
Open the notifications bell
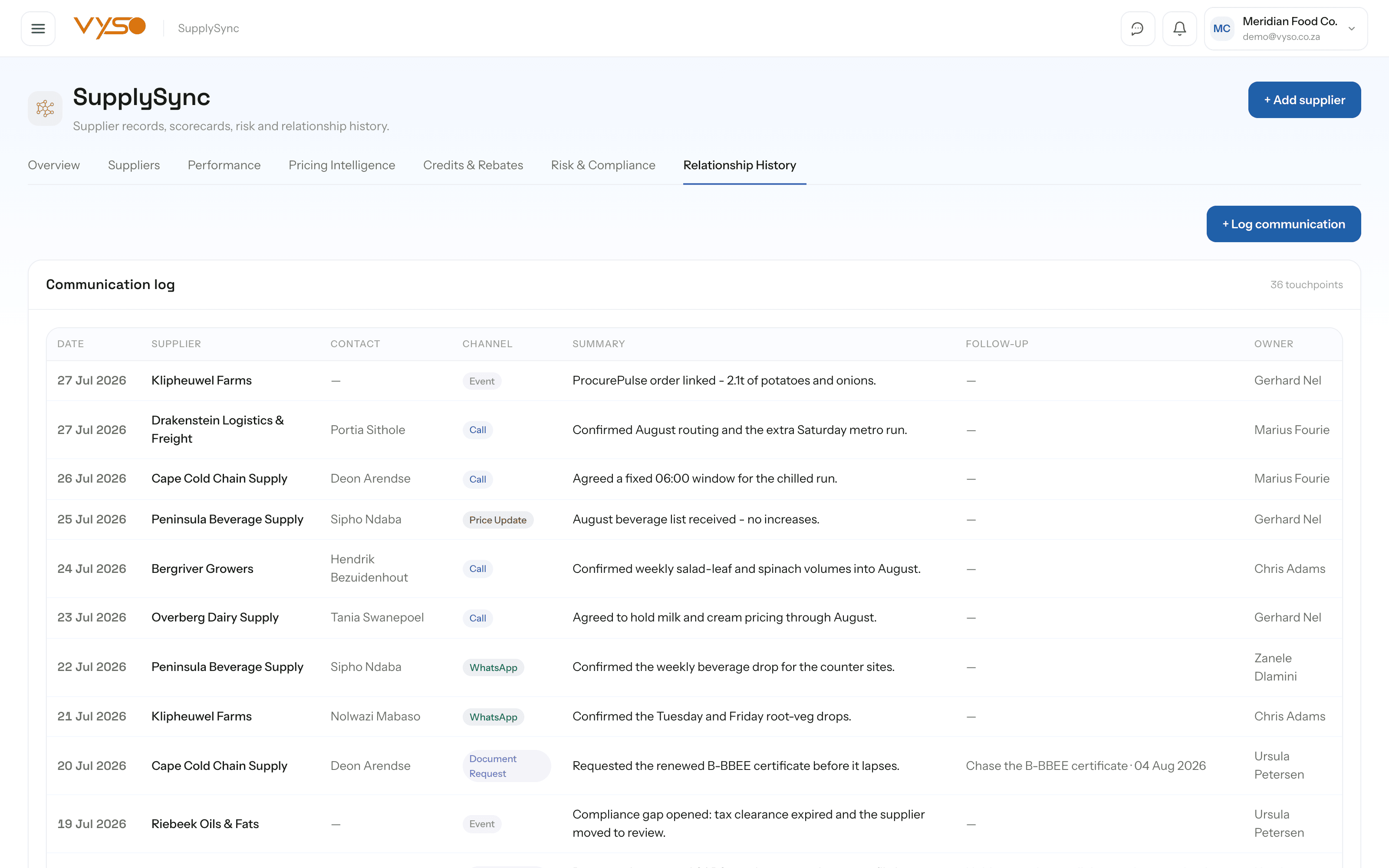1179,28
